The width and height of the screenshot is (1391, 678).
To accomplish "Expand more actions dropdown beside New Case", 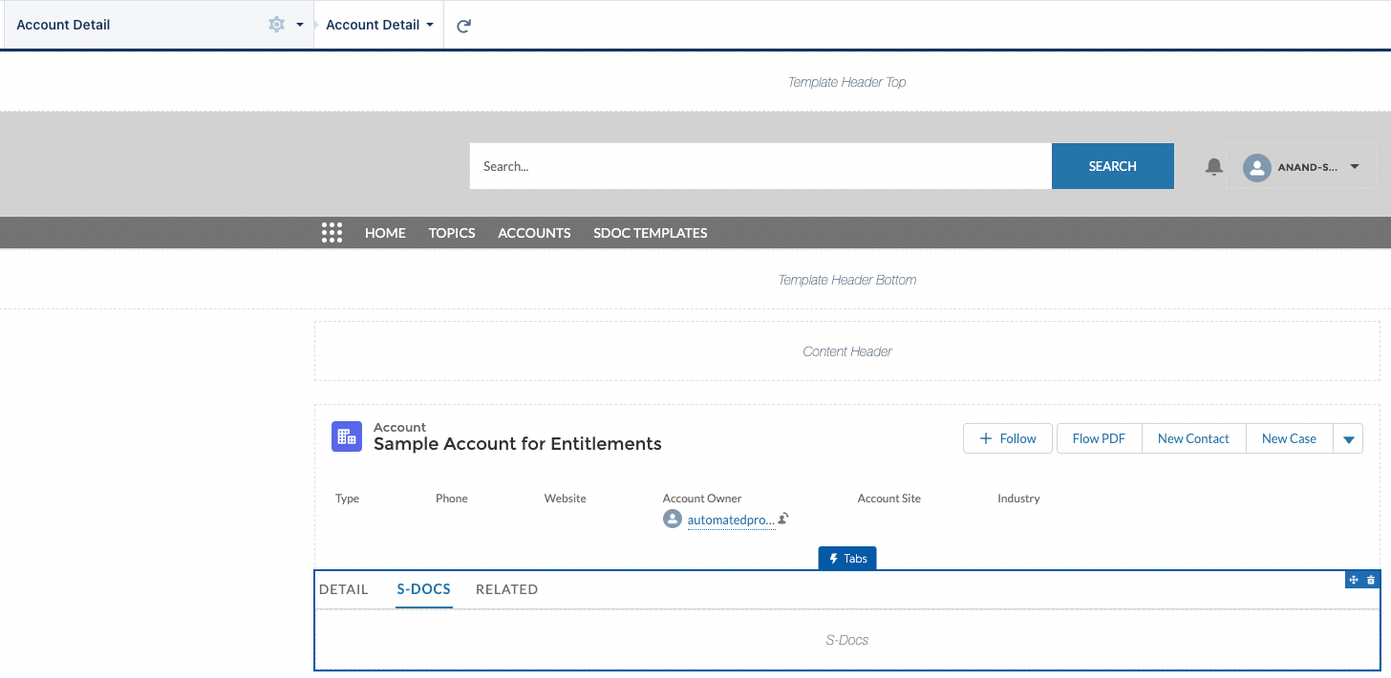I will [x=1348, y=438].
